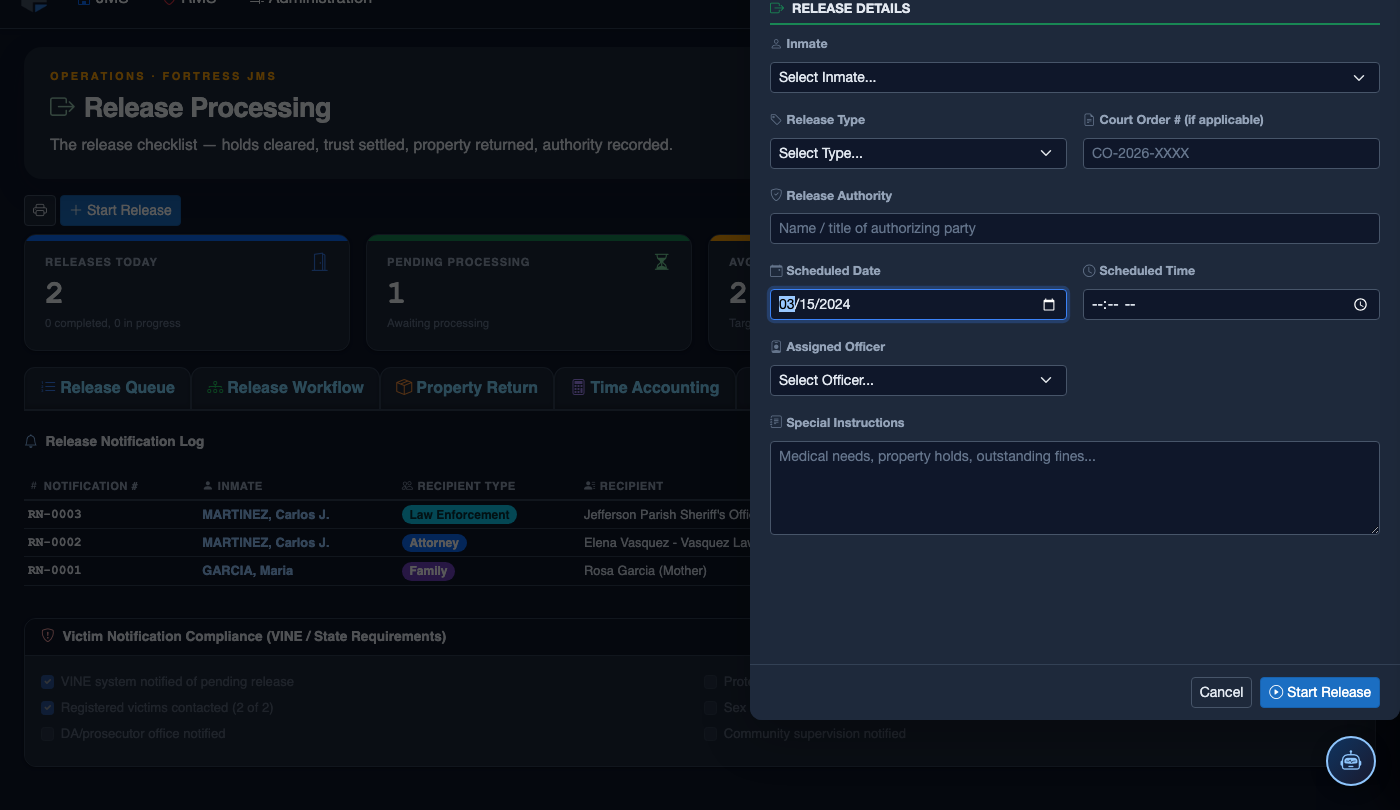Click the Family badge
The width and height of the screenshot is (1400, 810).
click(x=428, y=571)
